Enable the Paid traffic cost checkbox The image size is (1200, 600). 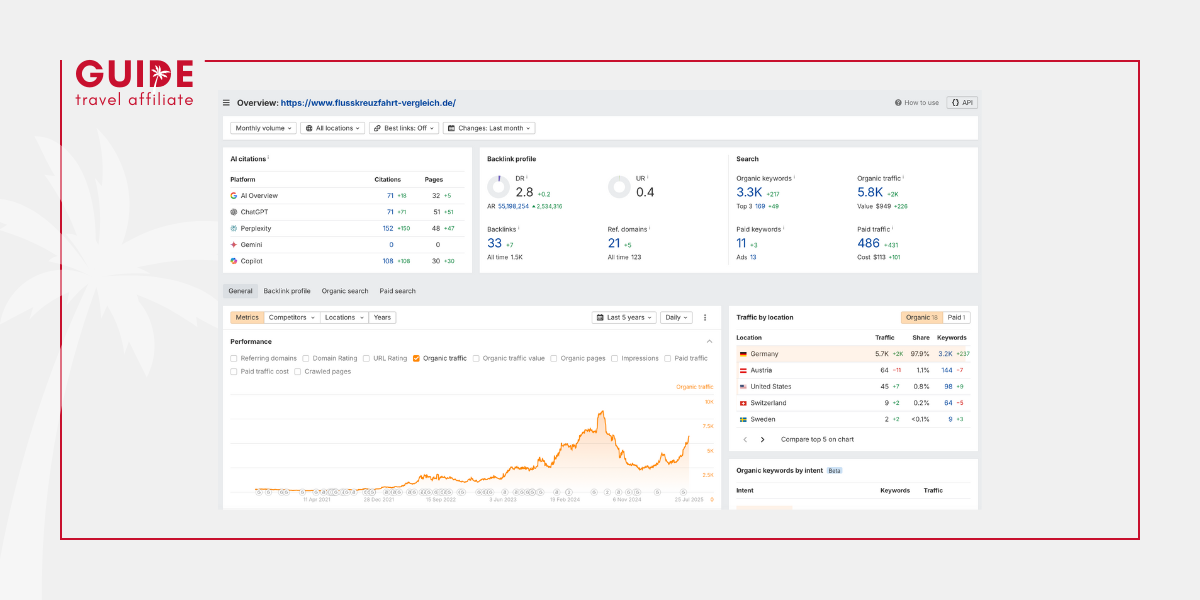[x=234, y=372]
